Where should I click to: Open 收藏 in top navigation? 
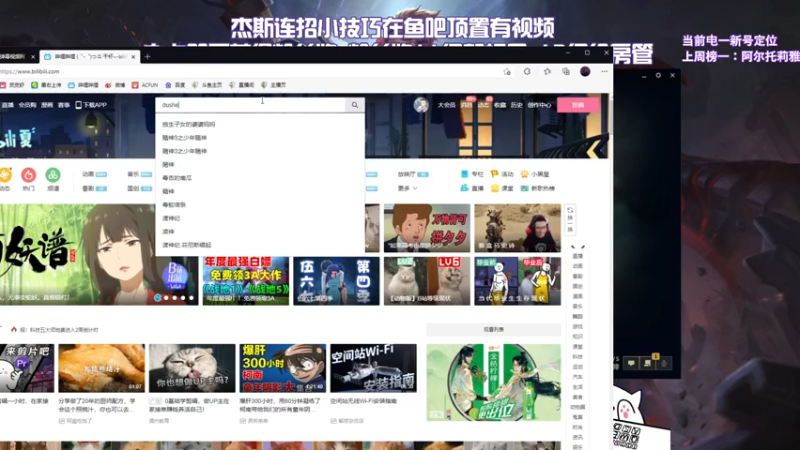500,105
